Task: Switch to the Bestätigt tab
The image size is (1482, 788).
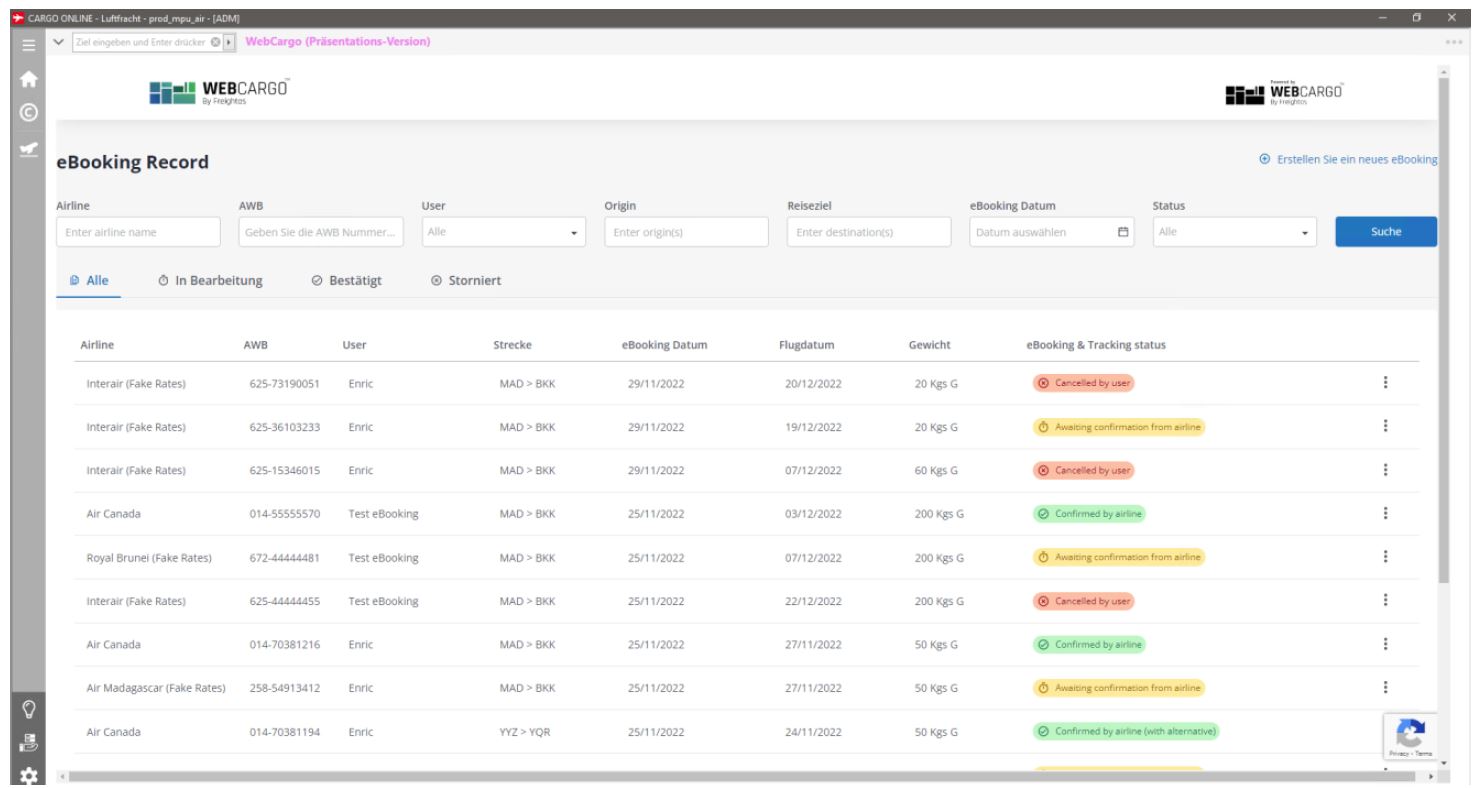Action: [347, 281]
